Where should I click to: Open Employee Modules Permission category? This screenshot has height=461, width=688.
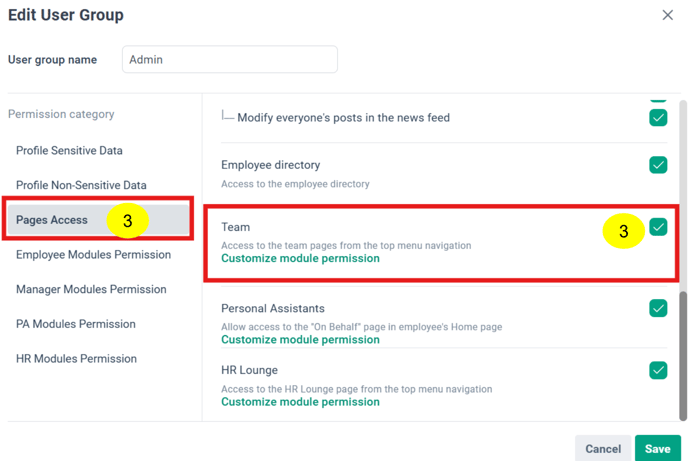[x=93, y=254]
